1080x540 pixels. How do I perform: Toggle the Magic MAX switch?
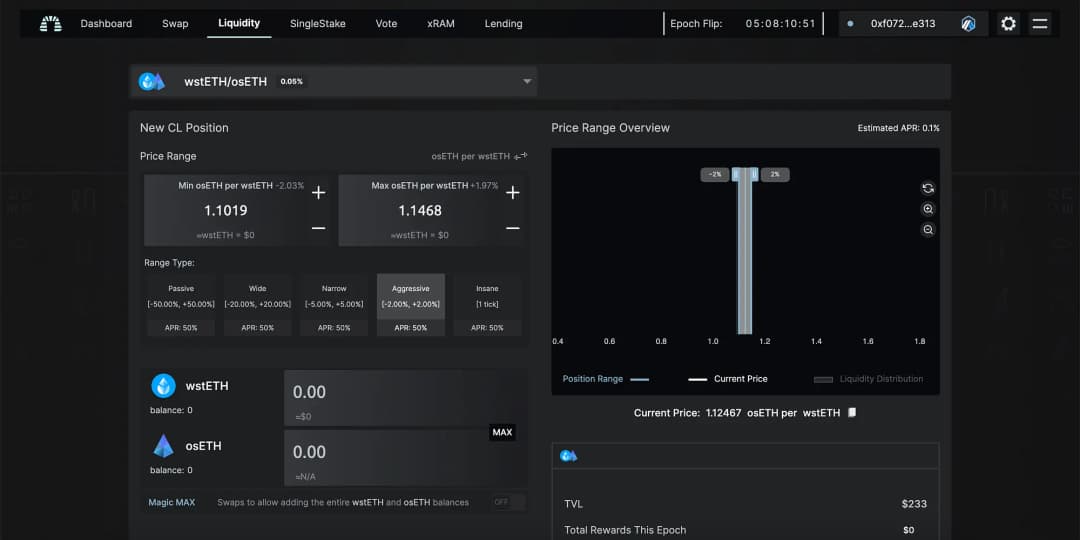click(x=507, y=502)
